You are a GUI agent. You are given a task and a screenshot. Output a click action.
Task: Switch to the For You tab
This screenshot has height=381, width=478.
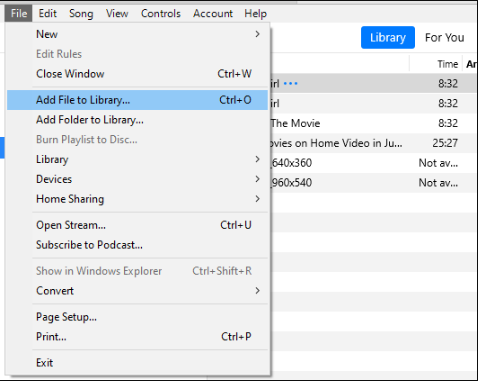pos(444,37)
